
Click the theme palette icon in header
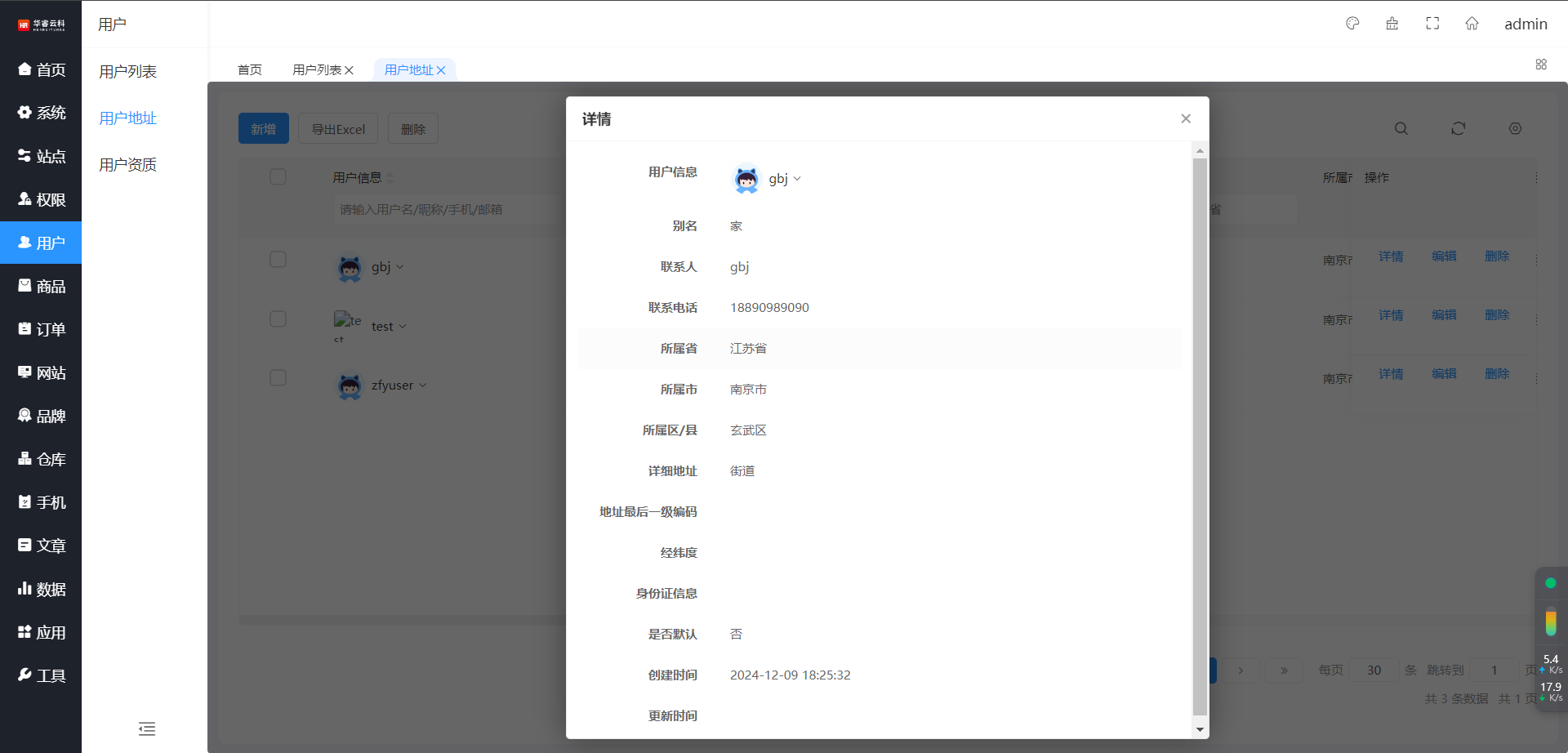pyautogui.click(x=1352, y=24)
